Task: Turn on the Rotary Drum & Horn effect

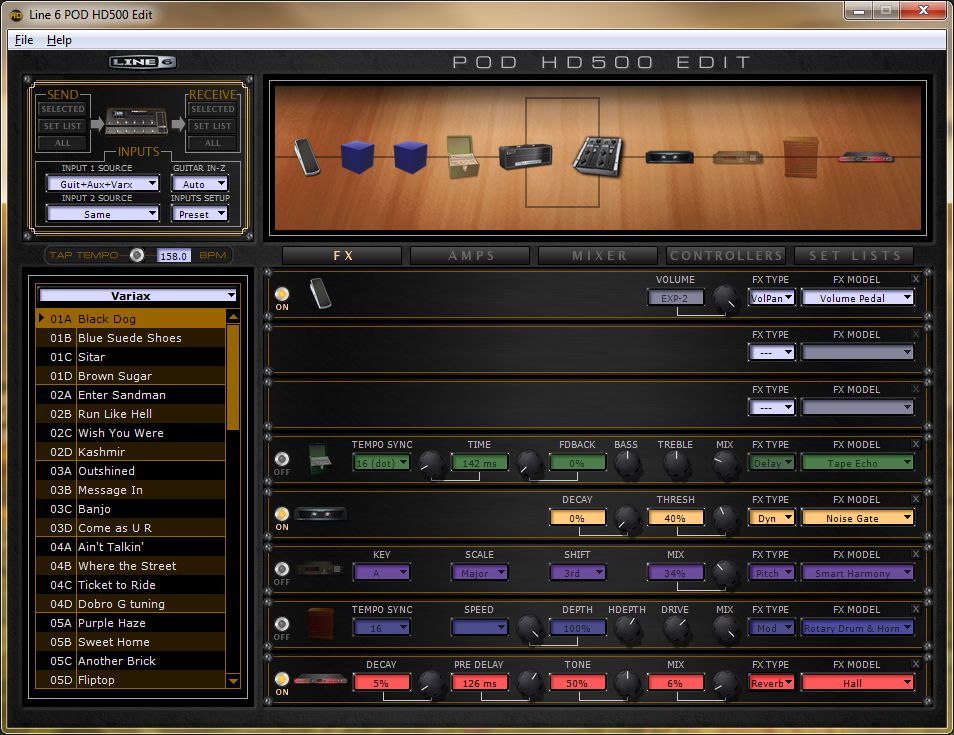Action: pyautogui.click(x=282, y=624)
